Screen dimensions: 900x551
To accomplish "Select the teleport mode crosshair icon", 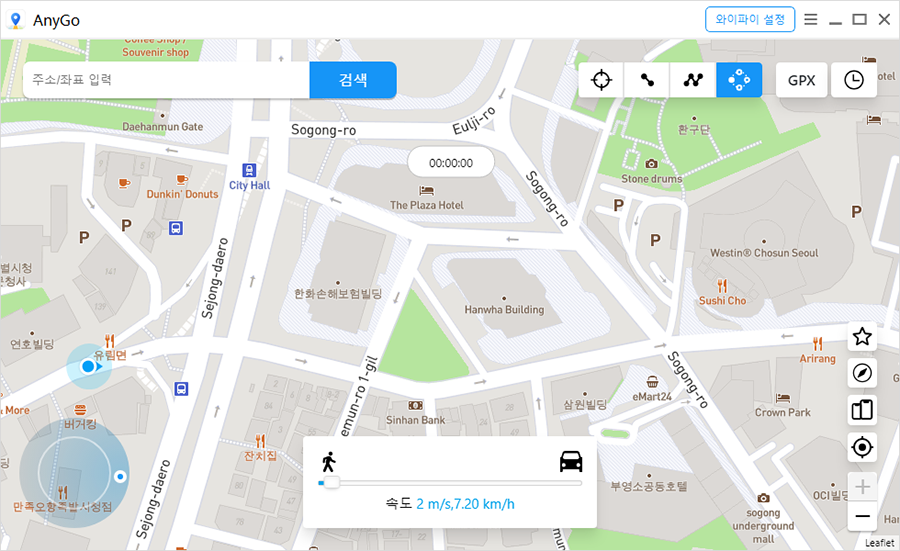I will (601, 80).
